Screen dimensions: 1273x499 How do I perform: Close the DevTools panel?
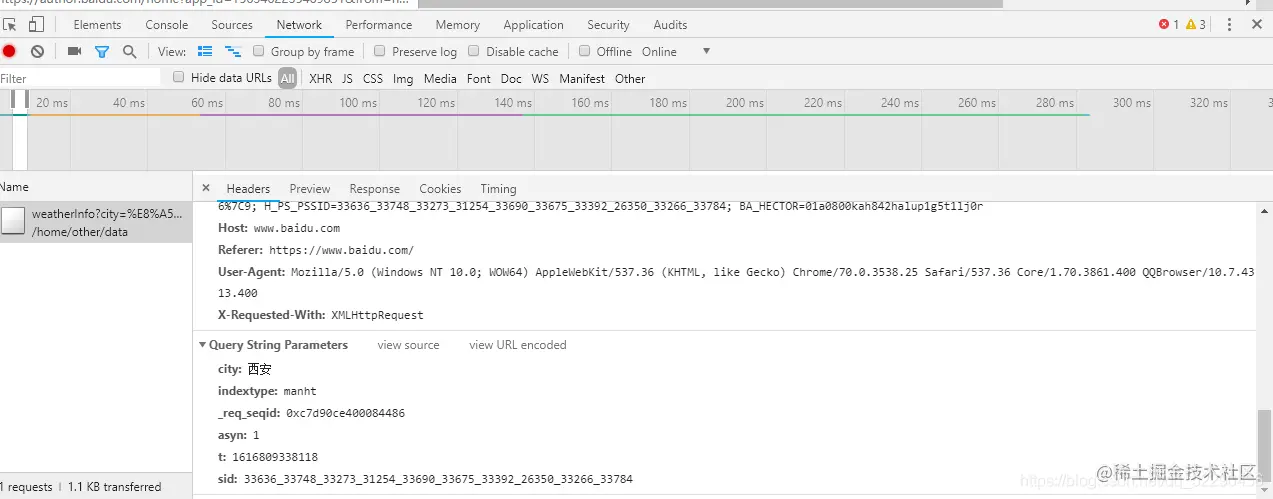click(x=1256, y=25)
